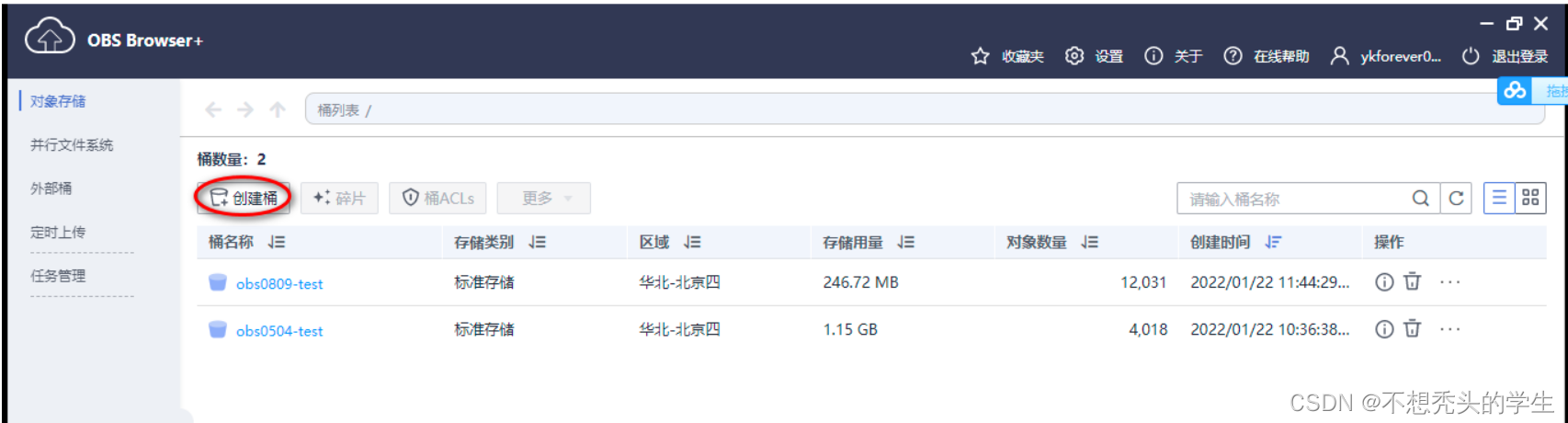
Task: Switch to list view
Action: pyautogui.click(x=1499, y=198)
